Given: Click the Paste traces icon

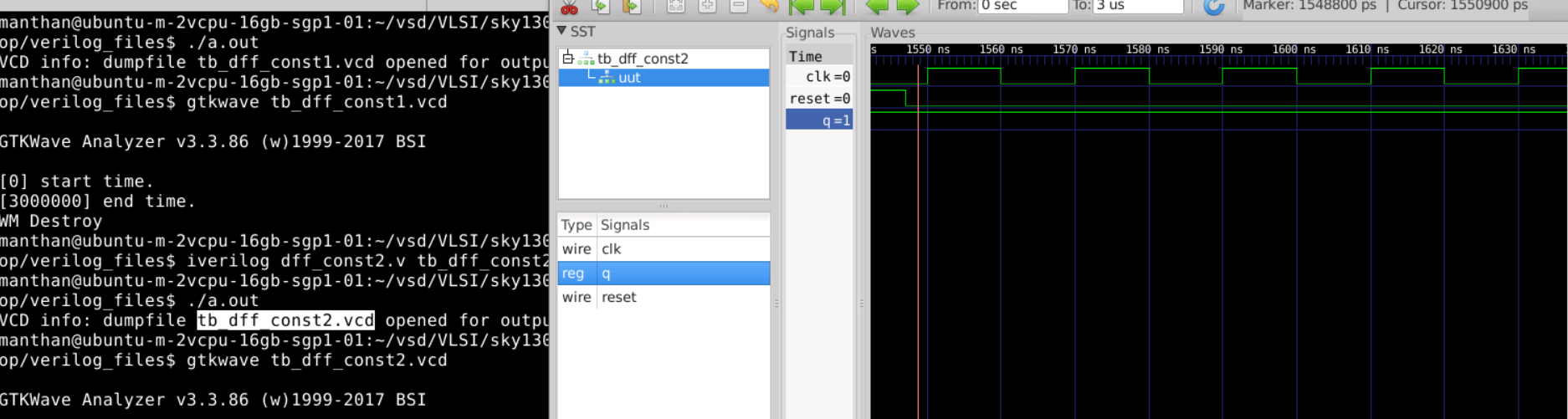Looking at the screenshot, I should pyautogui.click(x=632, y=7).
